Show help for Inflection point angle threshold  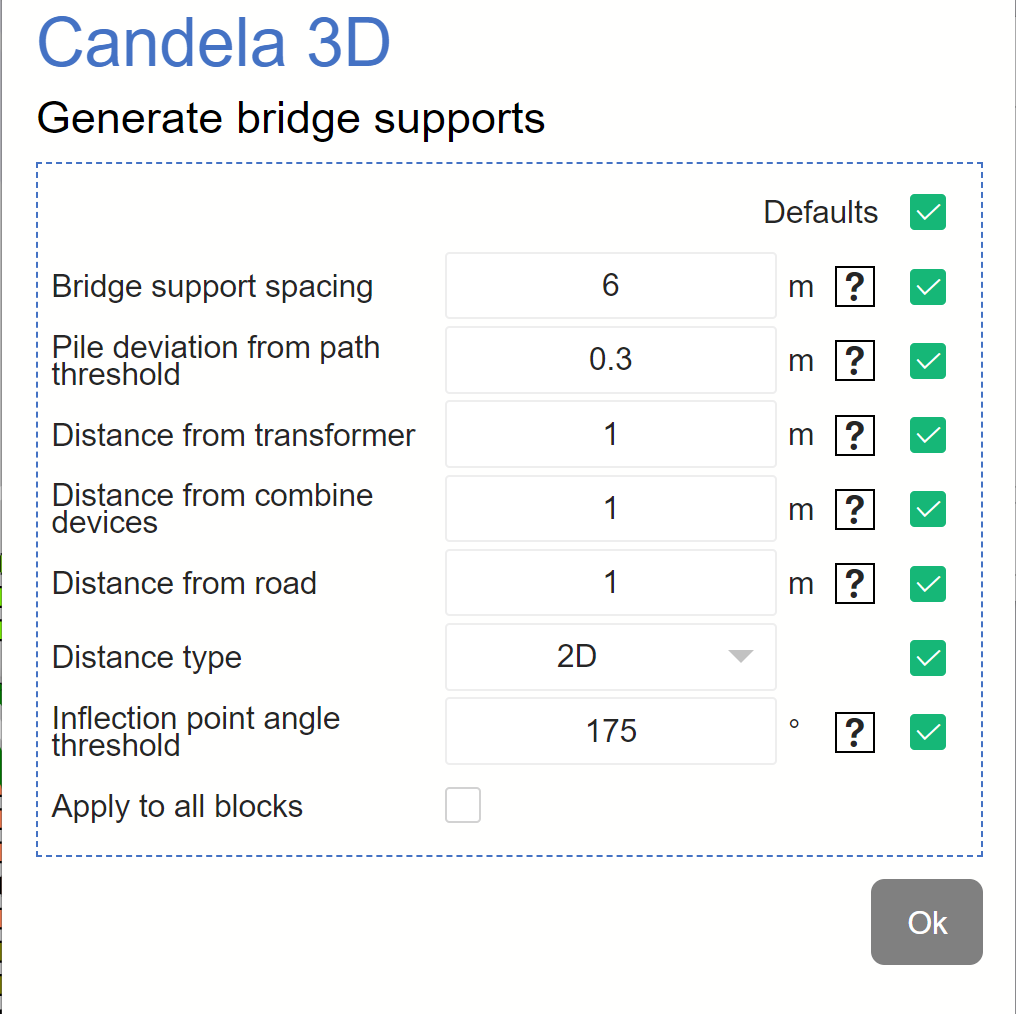pyautogui.click(x=854, y=733)
